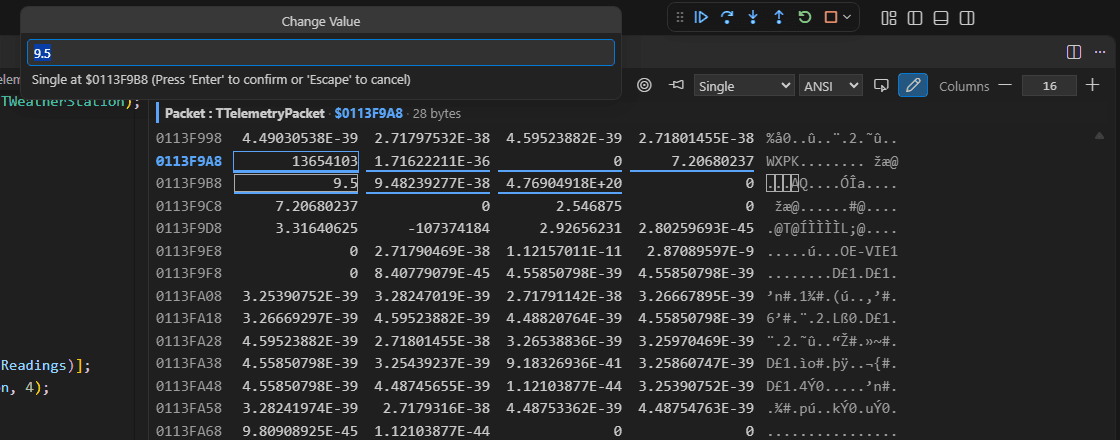Viewport: 1120px width, 440px height.
Task: Click the value 2.87089597E-9
Action: coord(701,251)
